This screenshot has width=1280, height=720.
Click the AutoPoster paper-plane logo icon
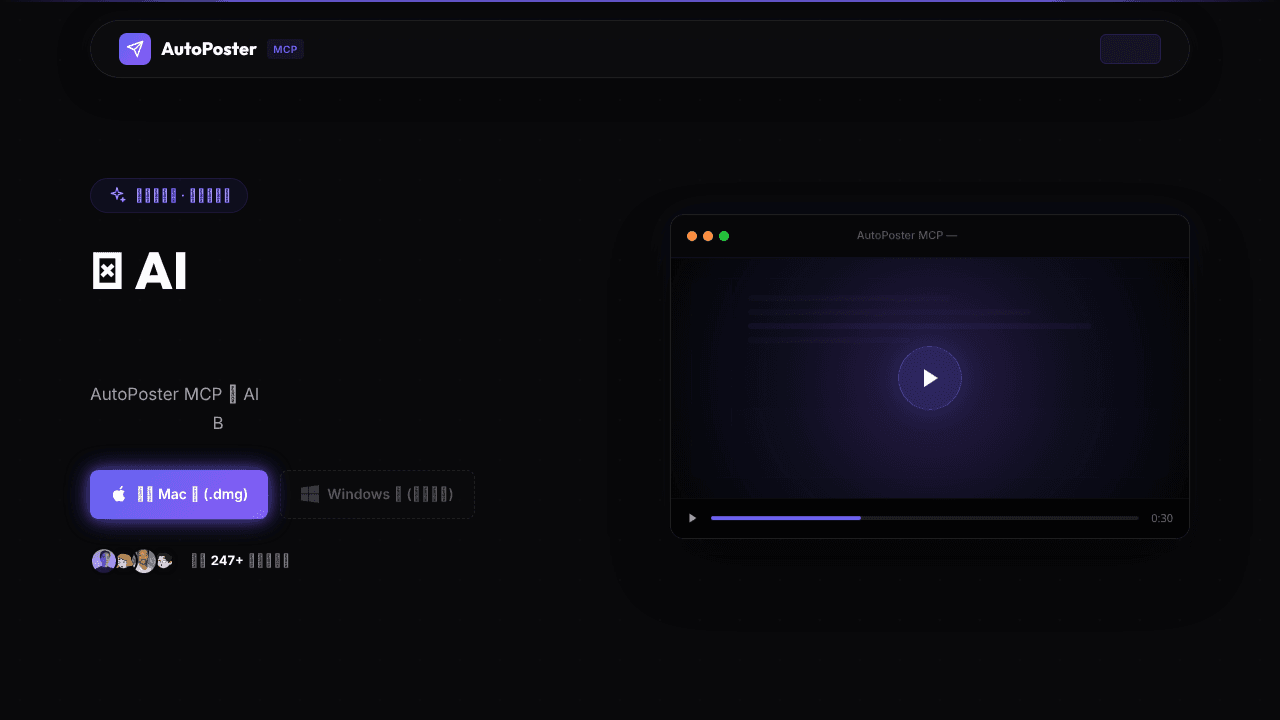coord(135,49)
